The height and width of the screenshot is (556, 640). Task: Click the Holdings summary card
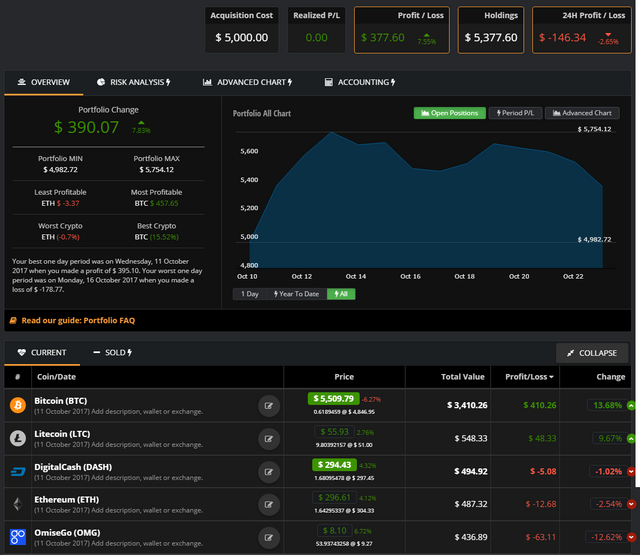(491, 30)
